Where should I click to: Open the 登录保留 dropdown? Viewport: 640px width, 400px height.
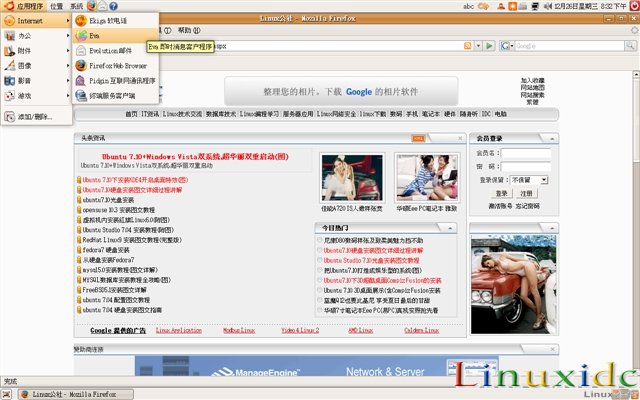(x=529, y=180)
